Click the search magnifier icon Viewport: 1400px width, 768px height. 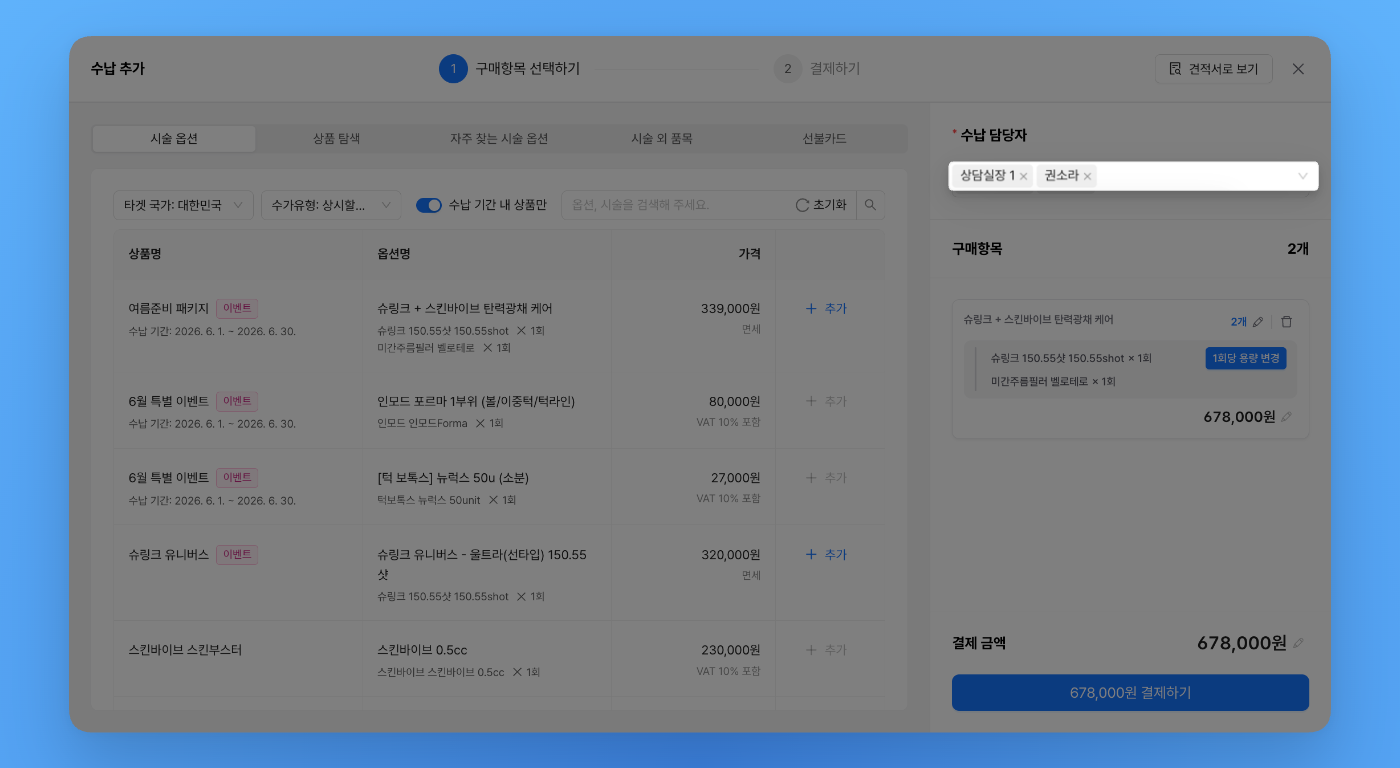pyautogui.click(x=870, y=205)
